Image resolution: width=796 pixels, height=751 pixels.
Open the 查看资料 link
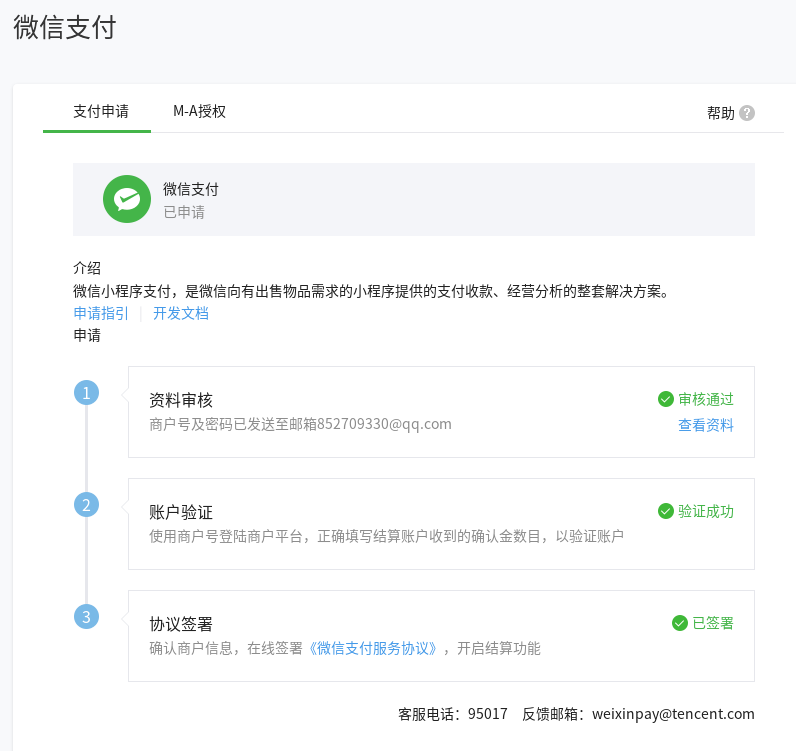pos(706,425)
